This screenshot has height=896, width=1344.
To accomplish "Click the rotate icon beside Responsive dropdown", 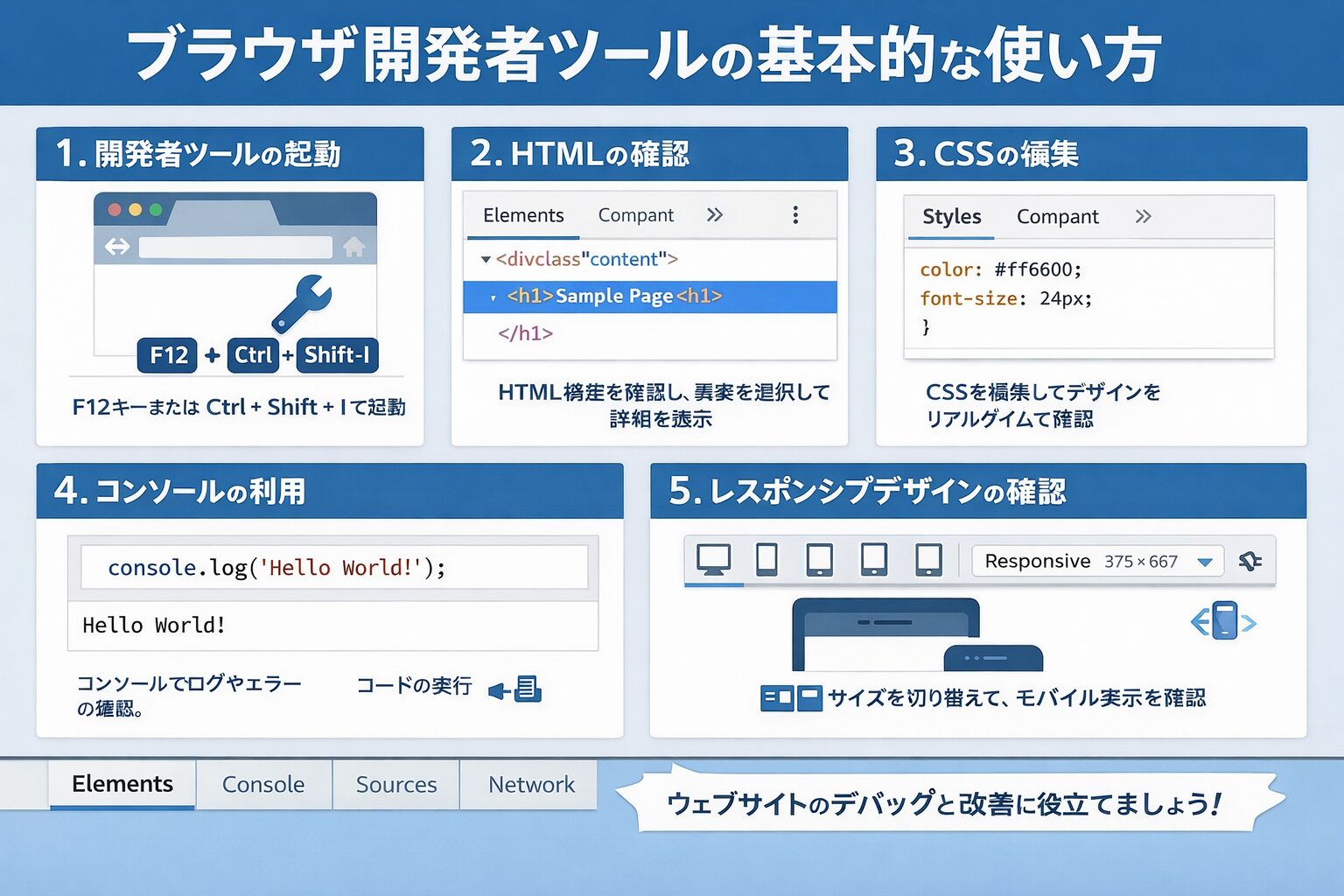I will [1250, 561].
